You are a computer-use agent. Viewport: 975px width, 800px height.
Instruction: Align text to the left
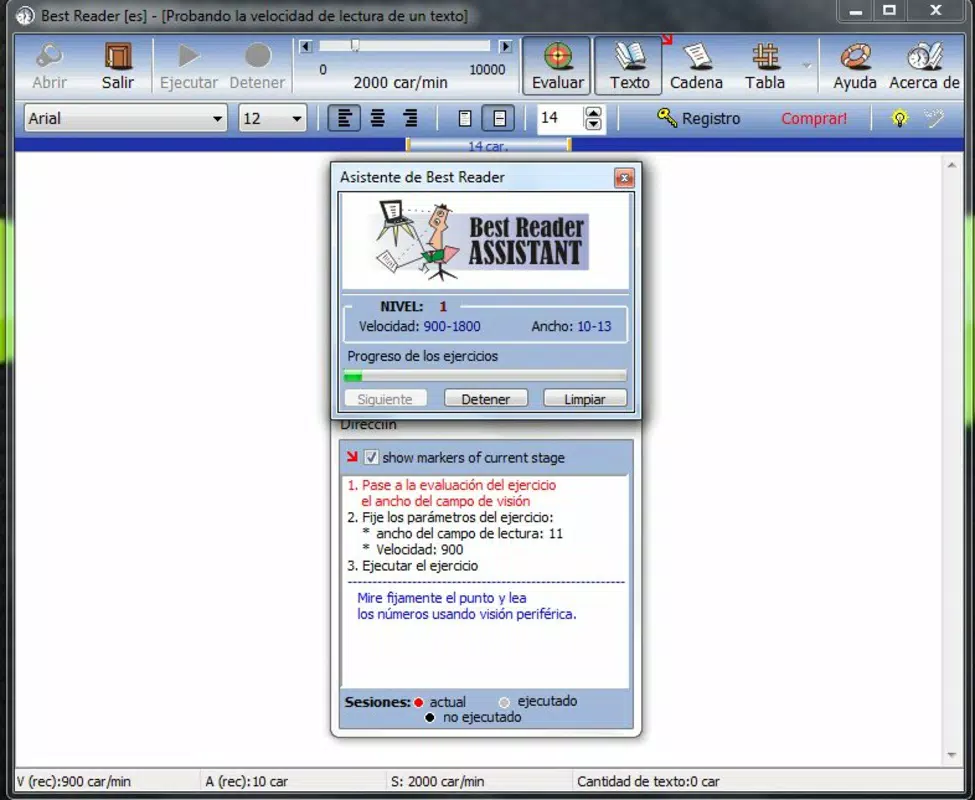[x=344, y=118]
